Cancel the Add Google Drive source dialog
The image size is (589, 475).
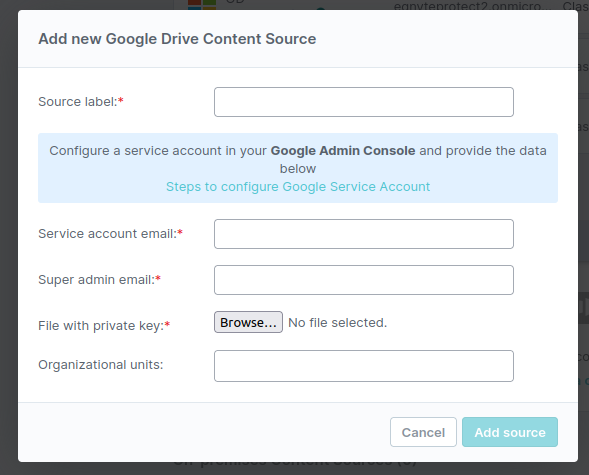point(423,432)
